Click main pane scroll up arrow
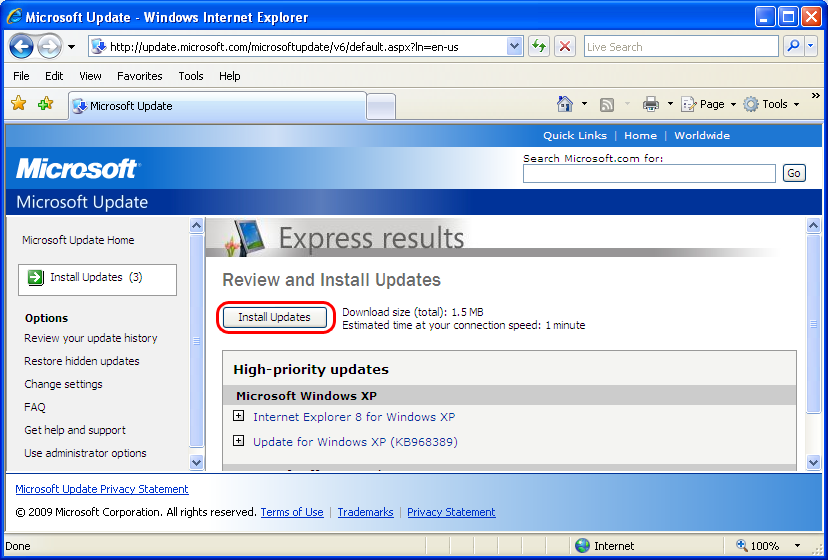Image resolution: width=828 pixels, height=560 pixels. coord(814,226)
